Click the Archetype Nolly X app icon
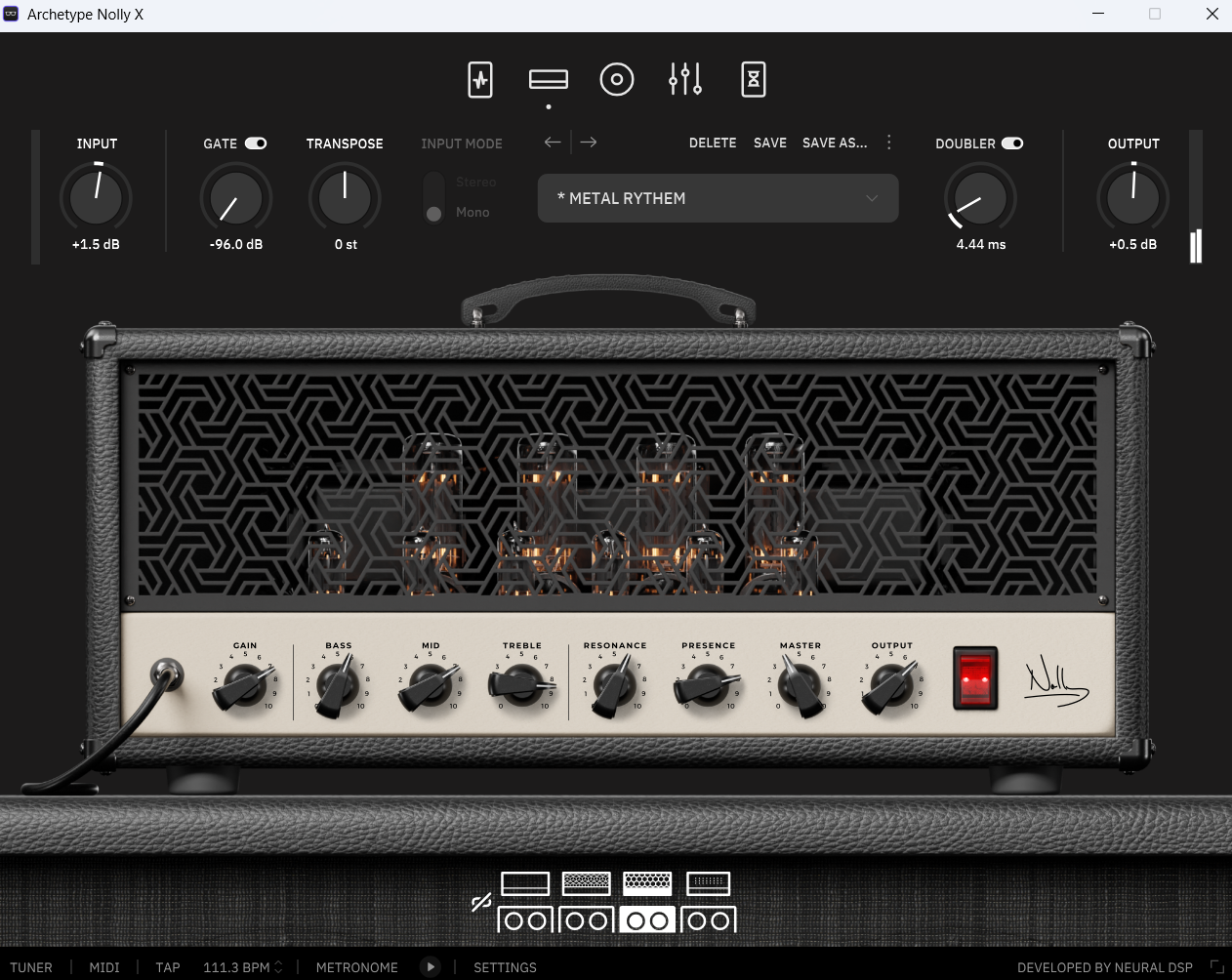 [x=11, y=14]
